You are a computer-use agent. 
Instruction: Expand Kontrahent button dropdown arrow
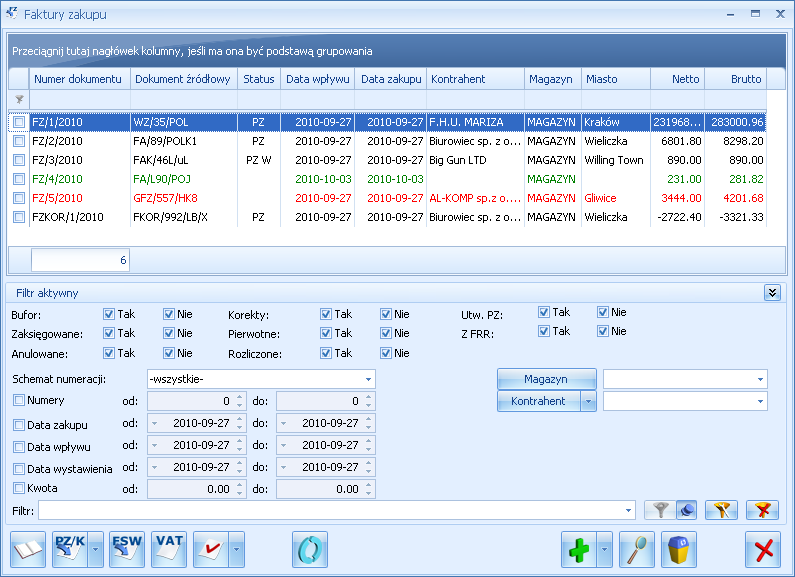tap(588, 401)
